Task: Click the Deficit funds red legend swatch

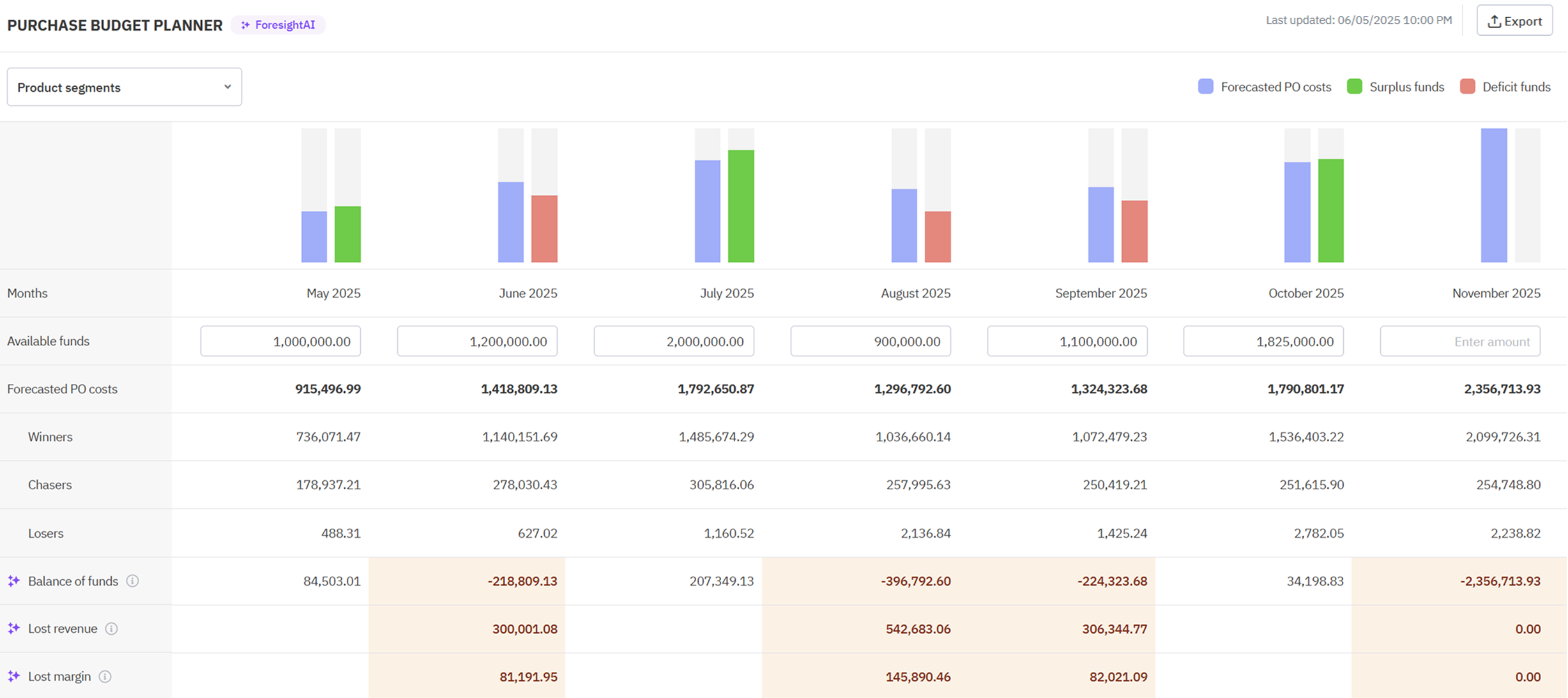Action: click(1467, 87)
